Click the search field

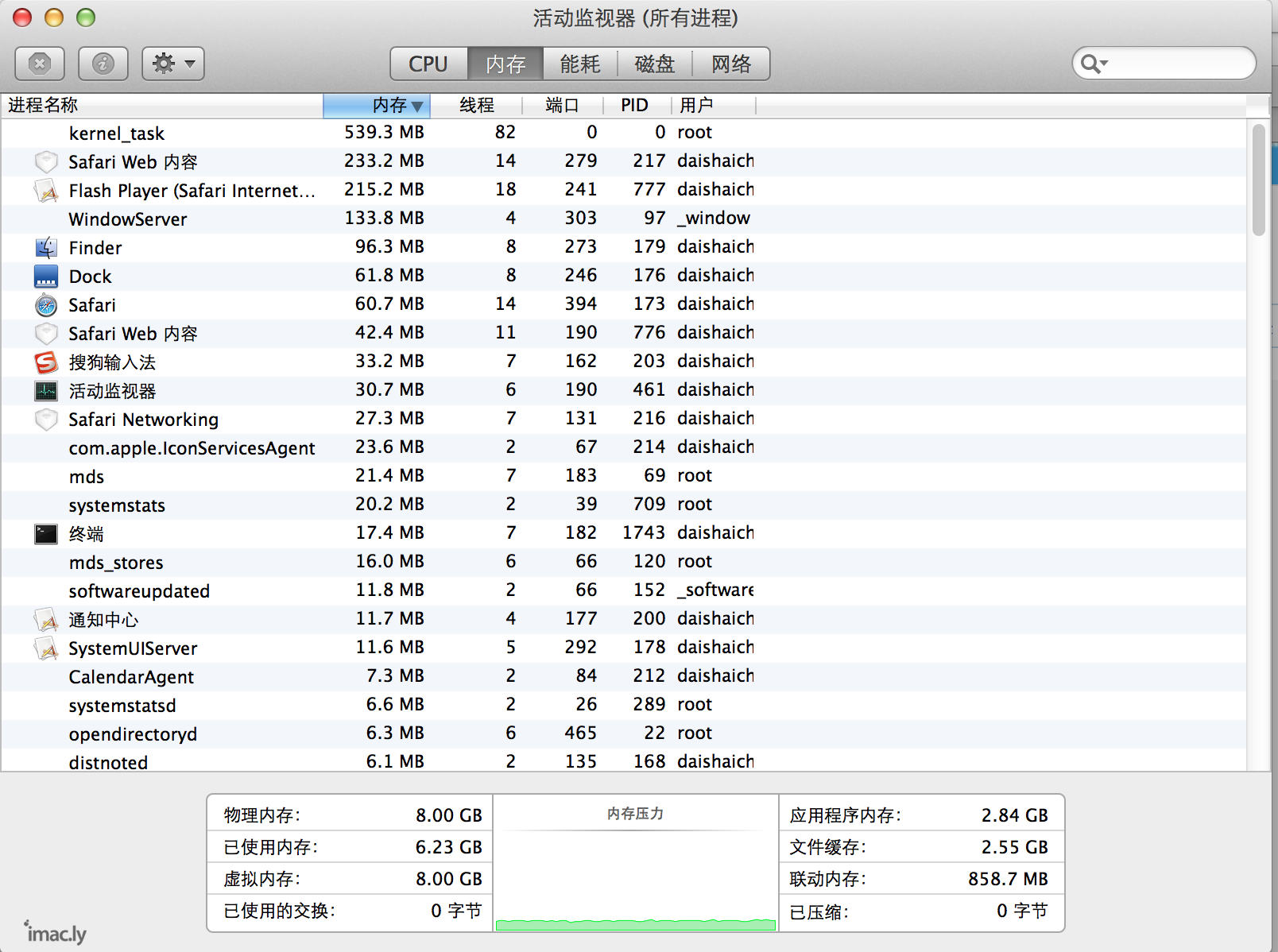[1164, 64]
